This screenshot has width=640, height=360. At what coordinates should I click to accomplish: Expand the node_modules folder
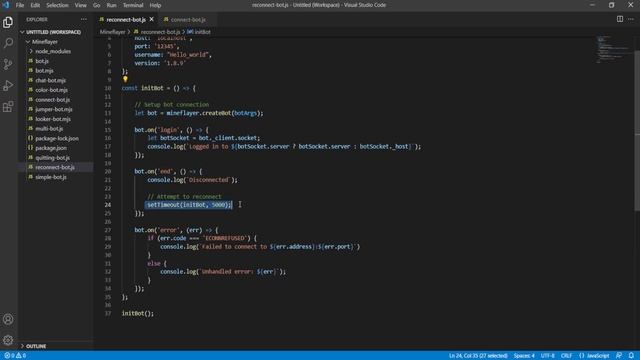[53, 51]
